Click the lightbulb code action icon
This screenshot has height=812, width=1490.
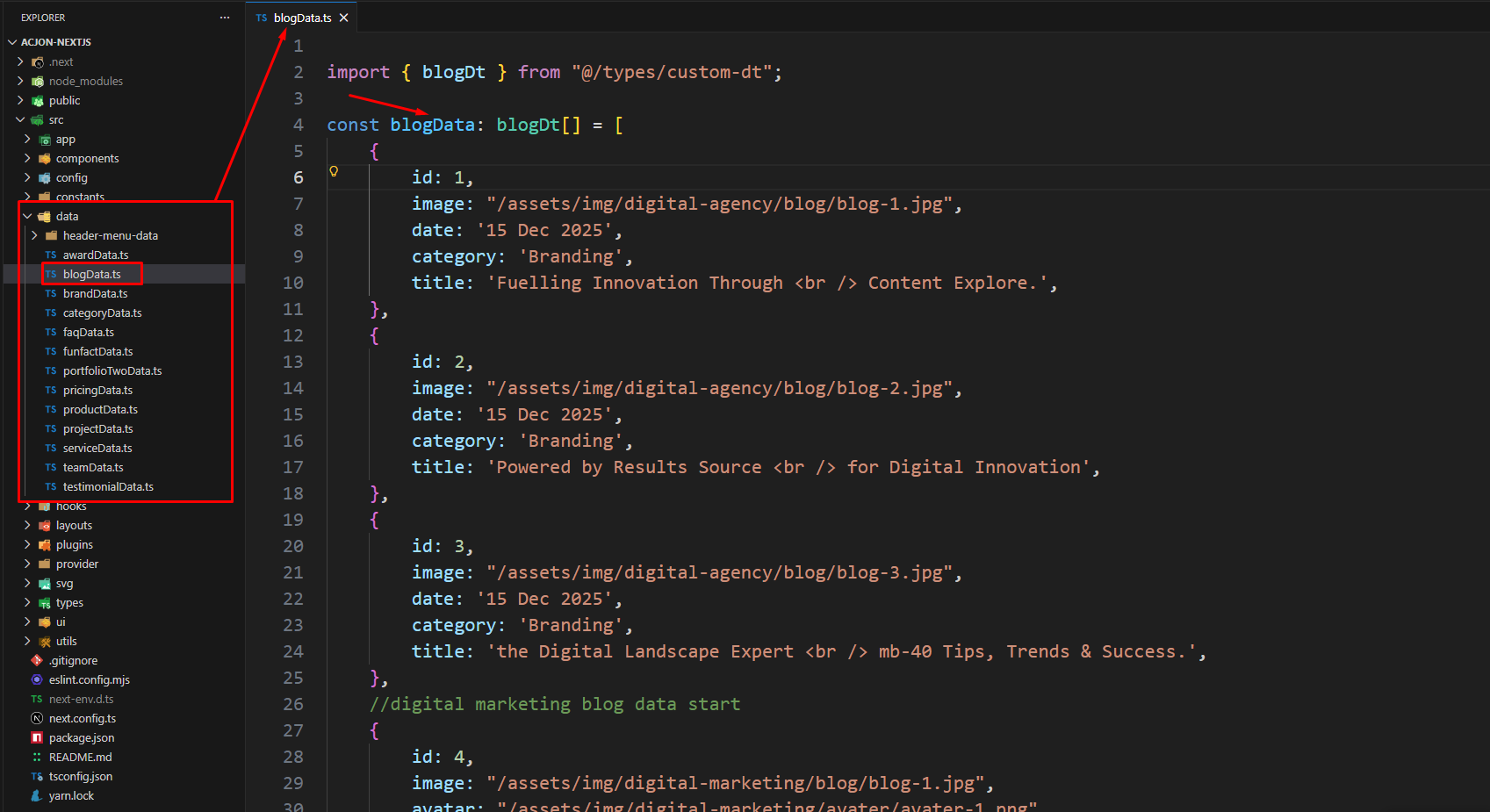[334, 171]
